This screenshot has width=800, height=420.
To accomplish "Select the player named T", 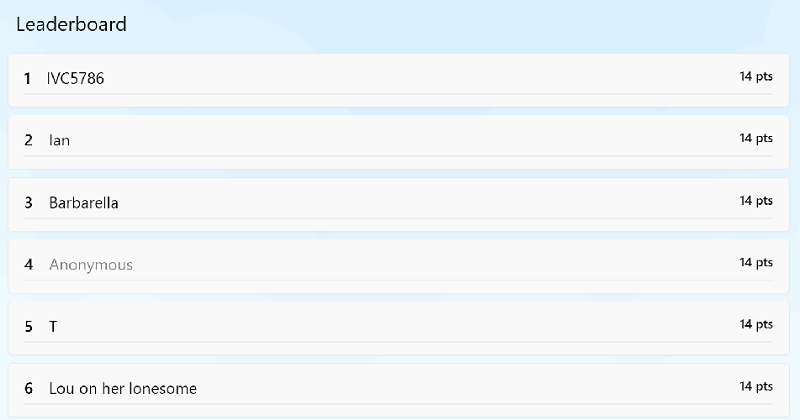I will coord(53,326).
